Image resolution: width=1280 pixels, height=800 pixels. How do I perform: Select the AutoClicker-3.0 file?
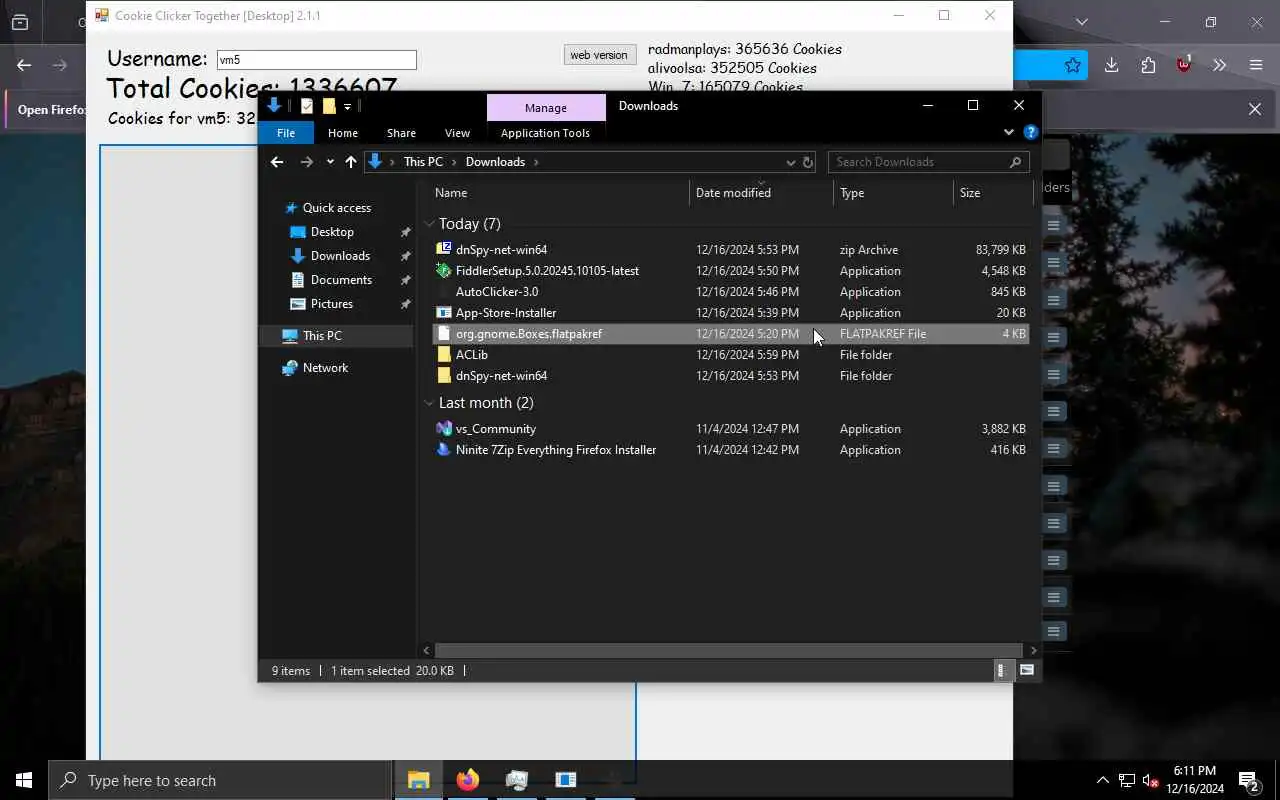coord(730,292)
